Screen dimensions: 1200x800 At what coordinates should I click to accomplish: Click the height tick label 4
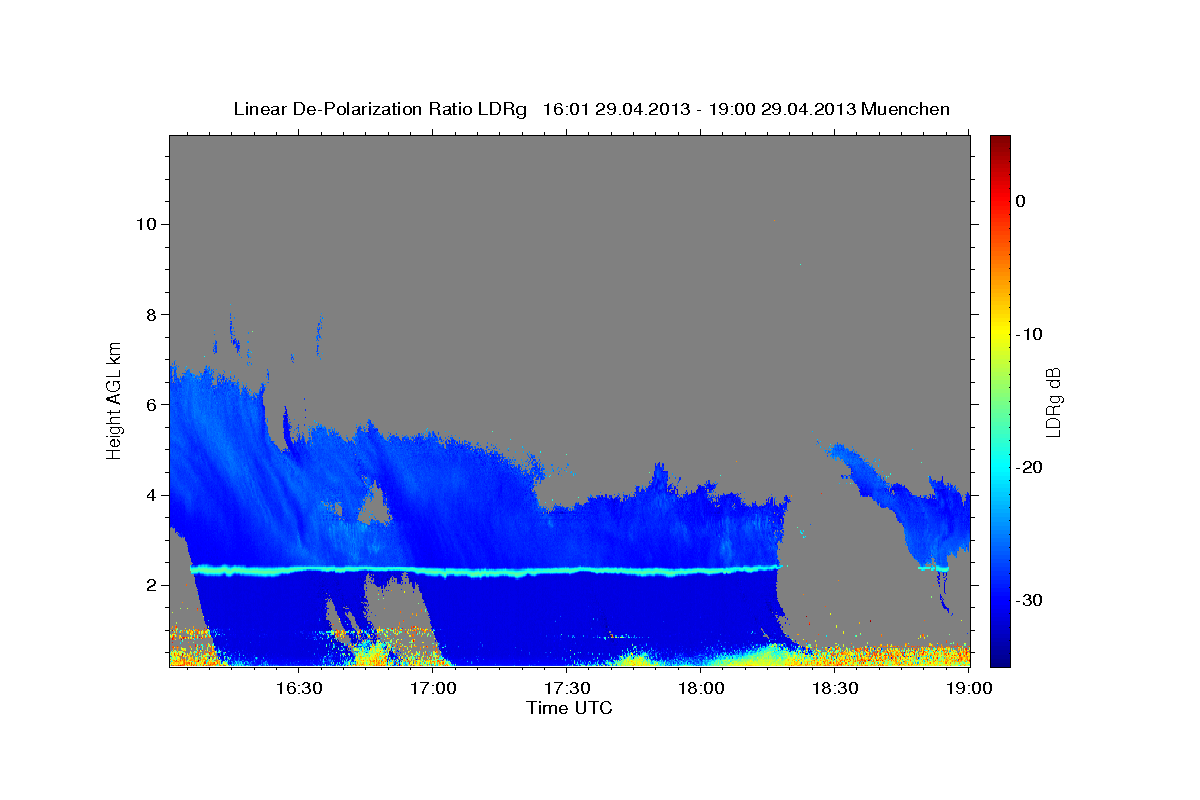pyautogui.click(x=151, y=495)
